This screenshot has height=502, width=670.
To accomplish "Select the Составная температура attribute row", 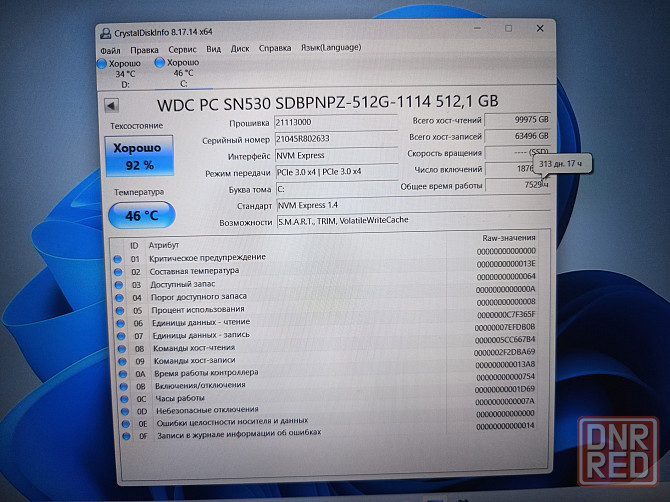I will (326, 270).
